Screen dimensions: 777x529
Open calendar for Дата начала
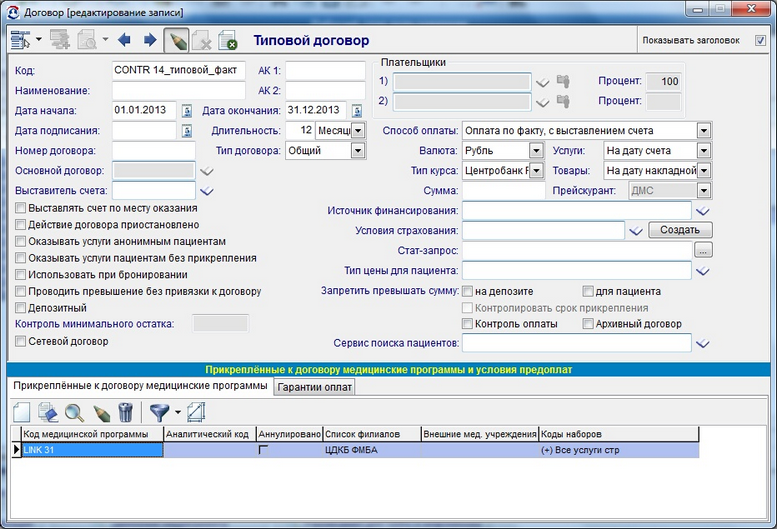point(187,110)
